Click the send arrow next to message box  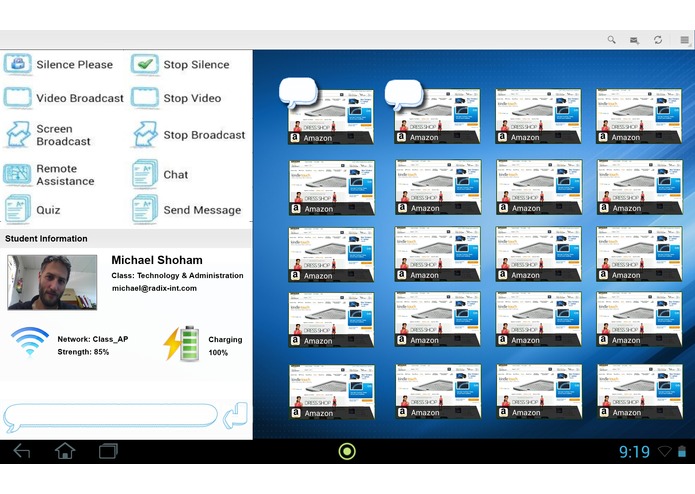click(235, 416)
